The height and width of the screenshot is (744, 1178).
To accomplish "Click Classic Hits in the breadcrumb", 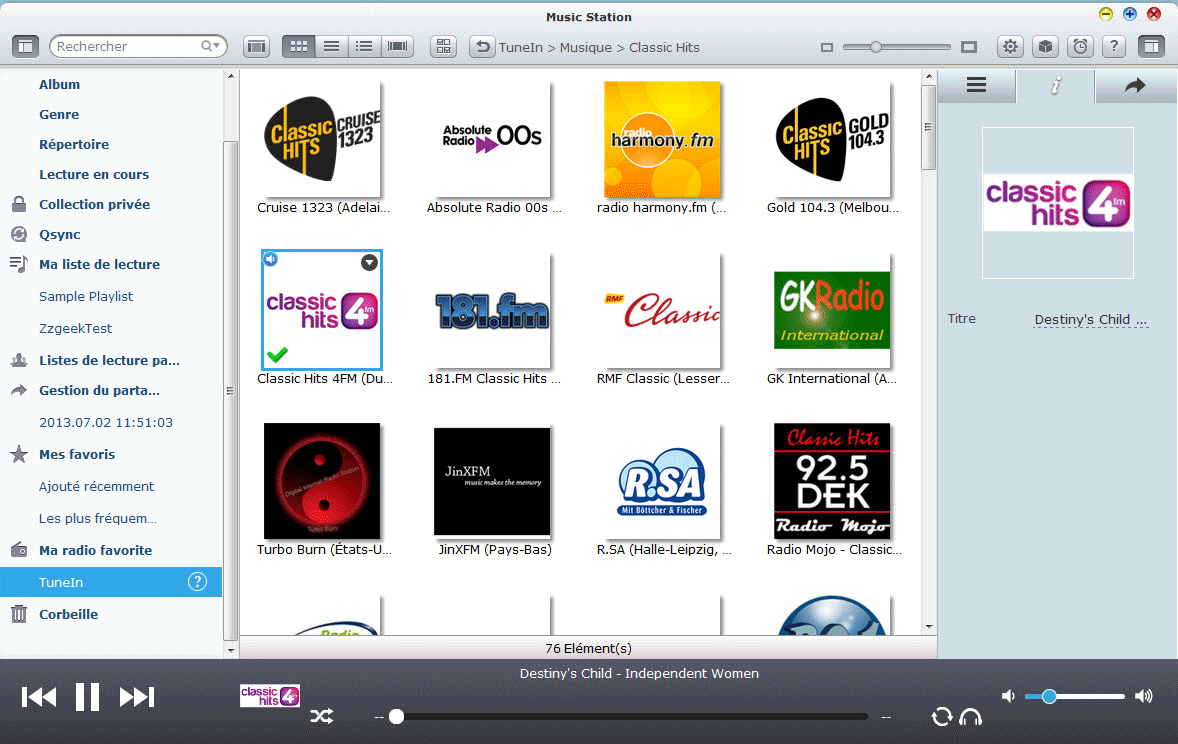I will click(x=664, y=47).
